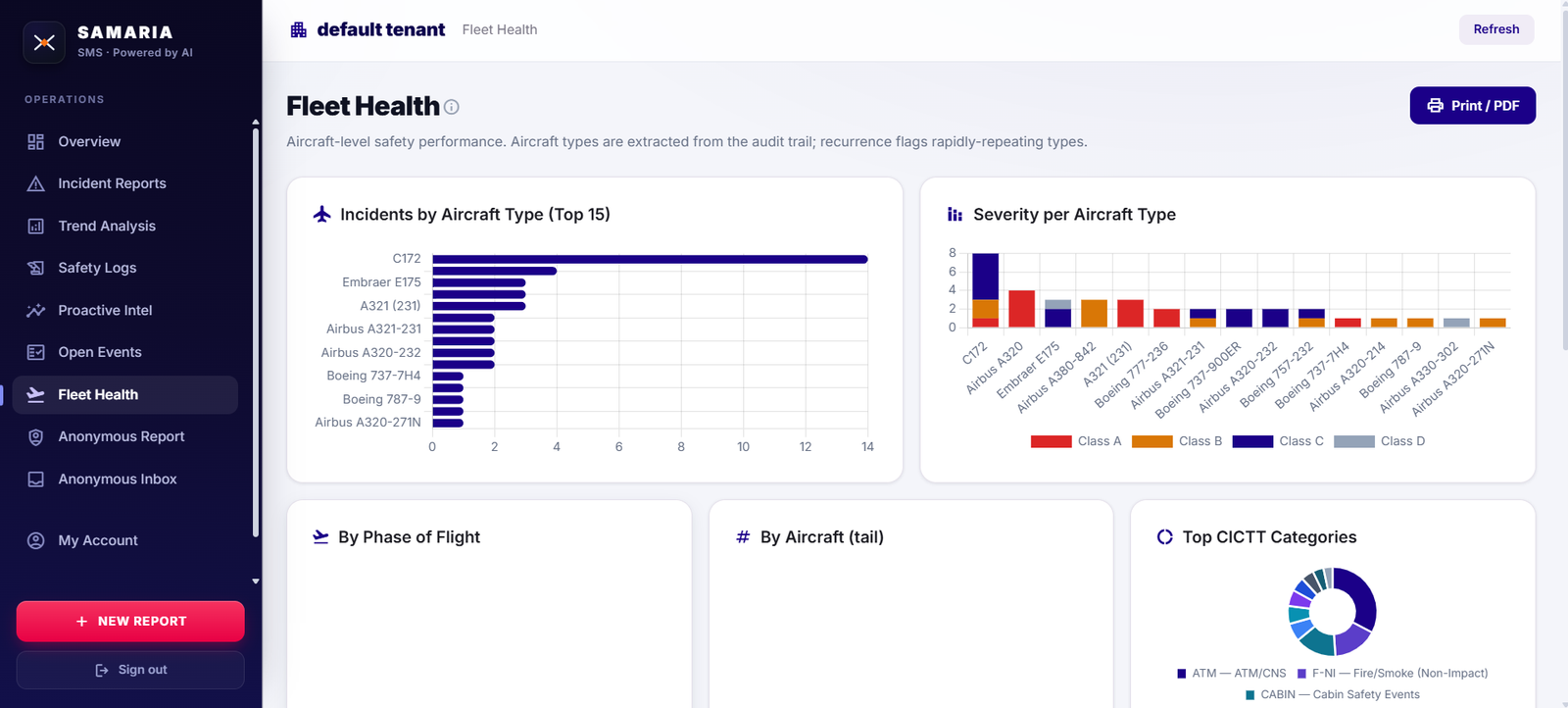This screenshot has height=708, width=1568.
Task: Toggle F-NI Fire/Smoke legend entry
Action: [1393, 674]
